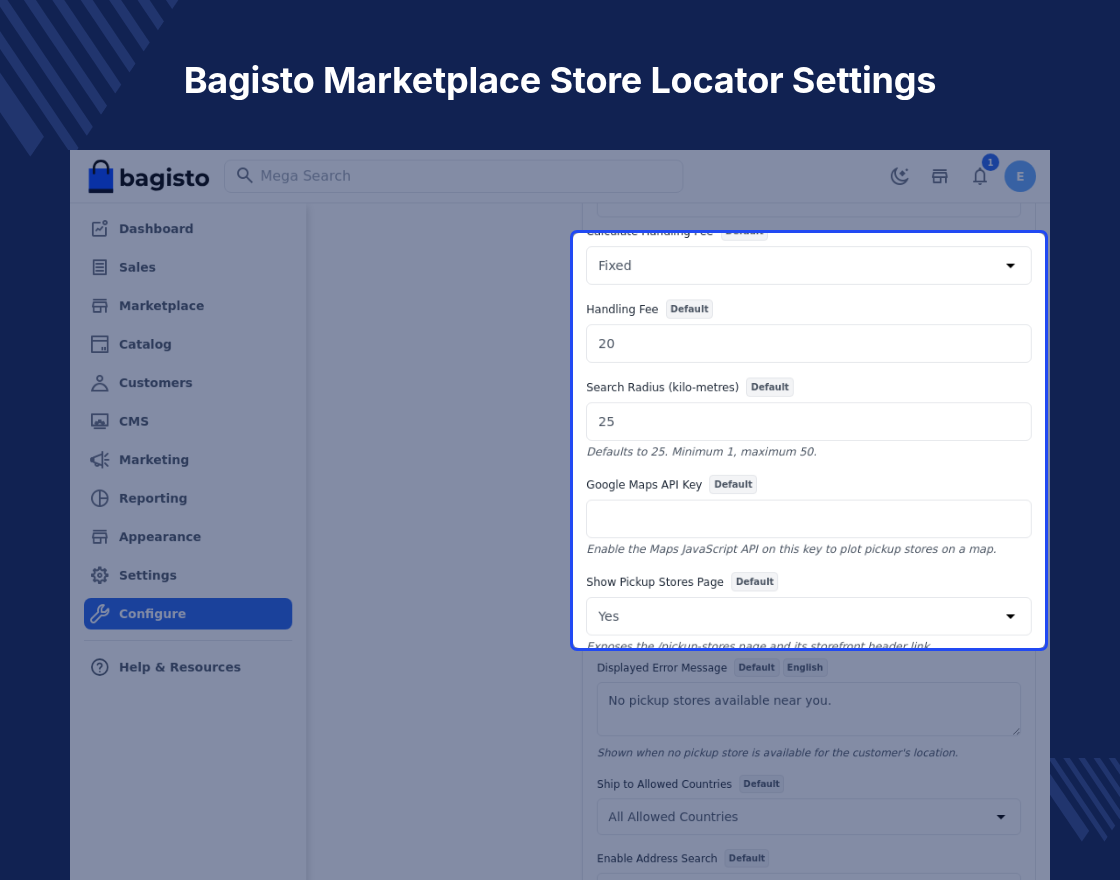Screen dimensions: 1120x880
Task: Focus the Mega Search field
Action: click(454, 176)
